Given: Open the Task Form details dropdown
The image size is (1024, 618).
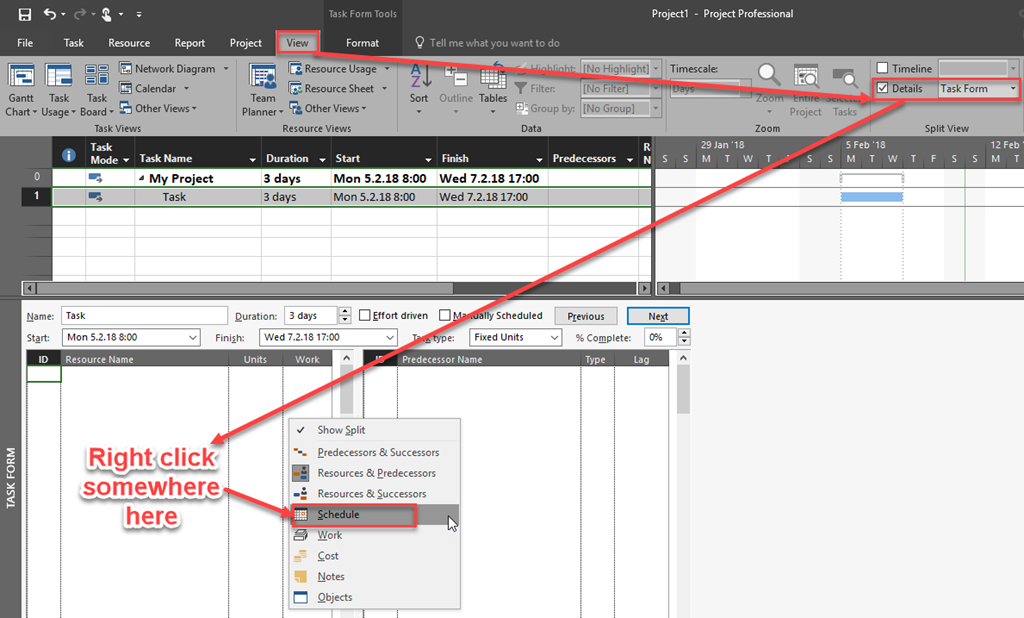Looking at the screenshot, I should (1013, 89).
